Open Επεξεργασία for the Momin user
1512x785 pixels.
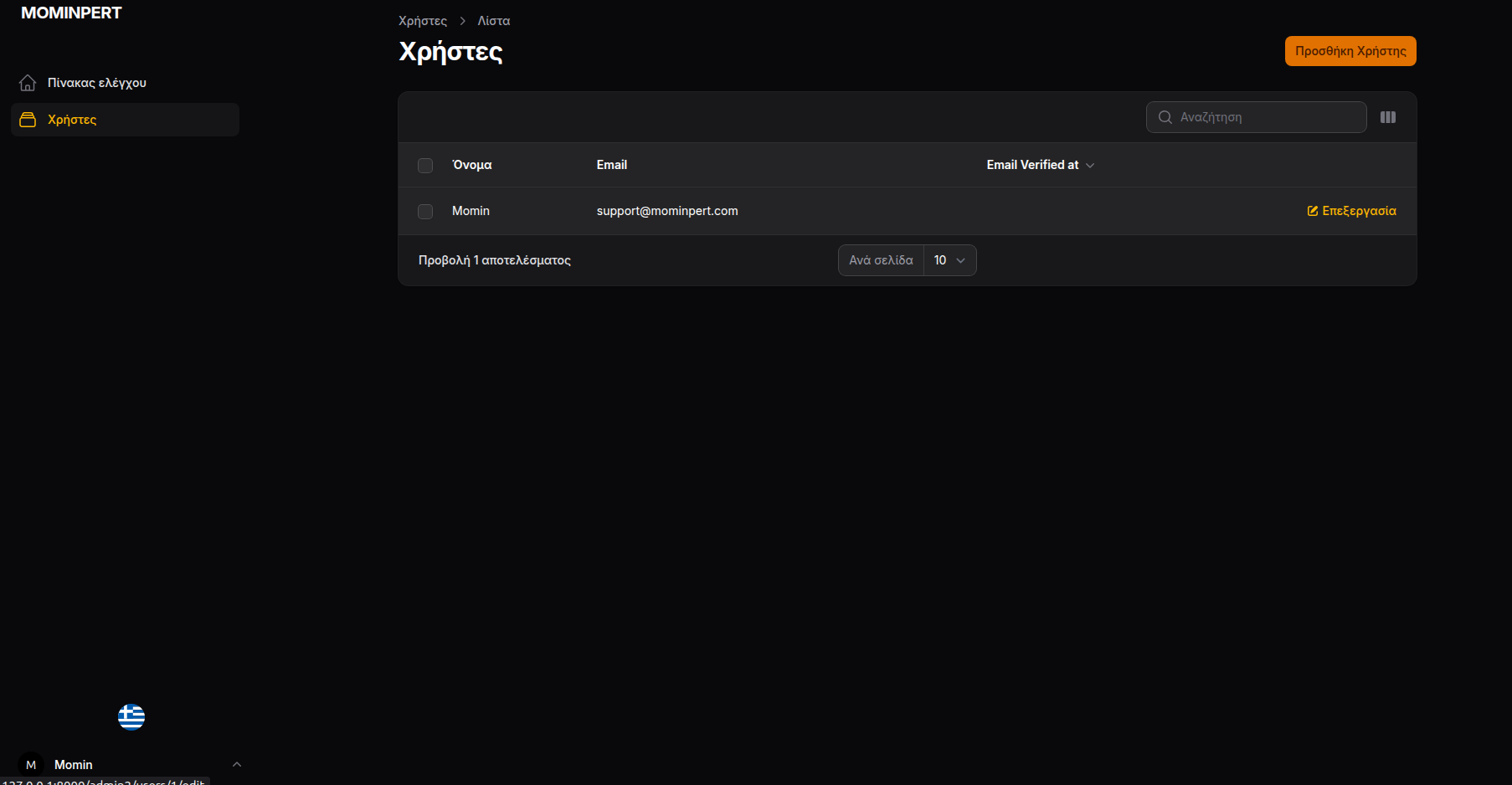[x=1359, y=211]
